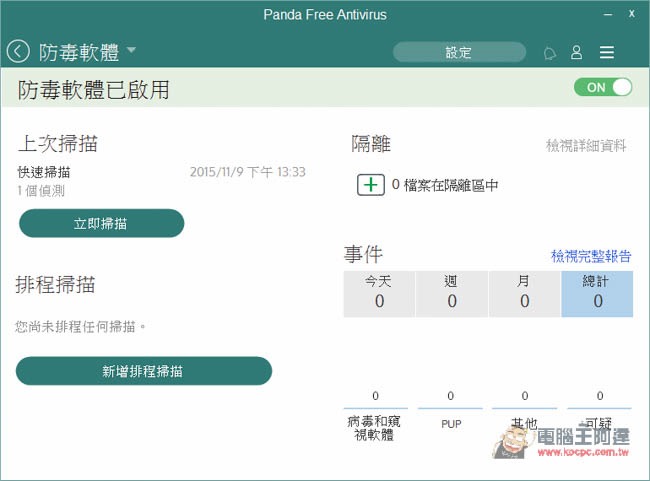Click the green plus quarantine icon
Image resolution: width=650 pixels, height=481 pixels.
(371, 185)
